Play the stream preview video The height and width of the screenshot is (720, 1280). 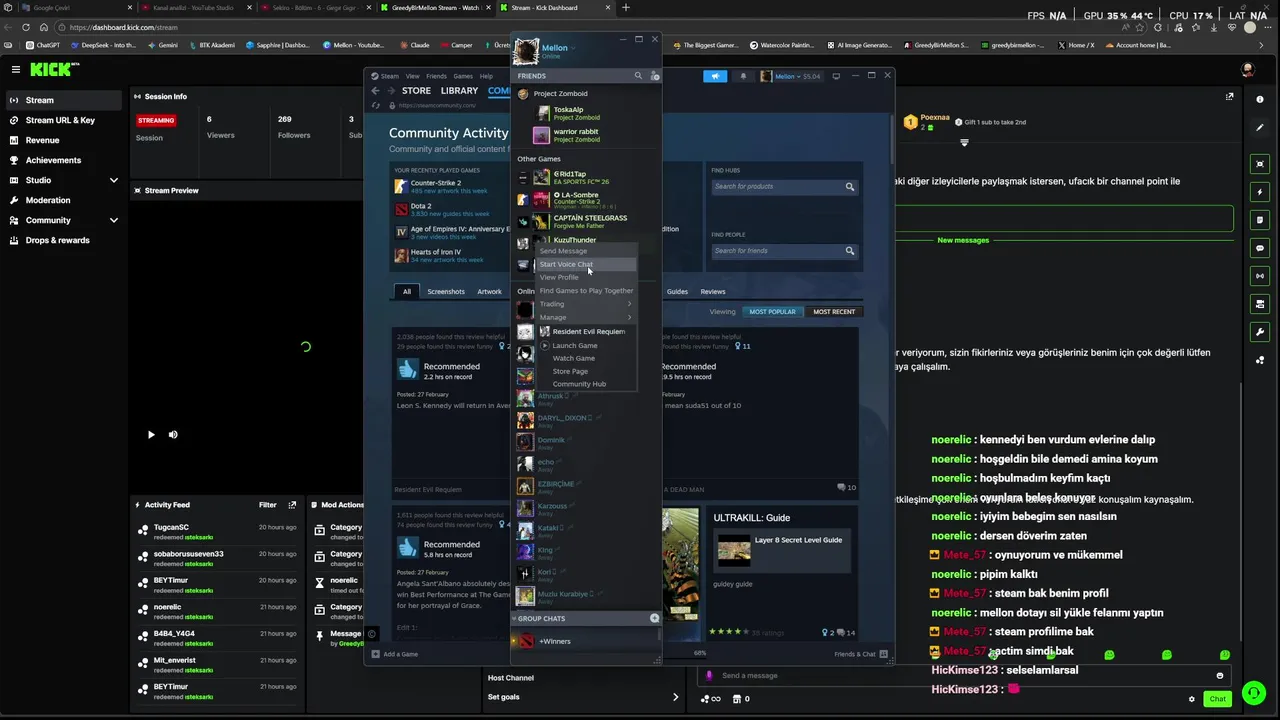[151, 434]
